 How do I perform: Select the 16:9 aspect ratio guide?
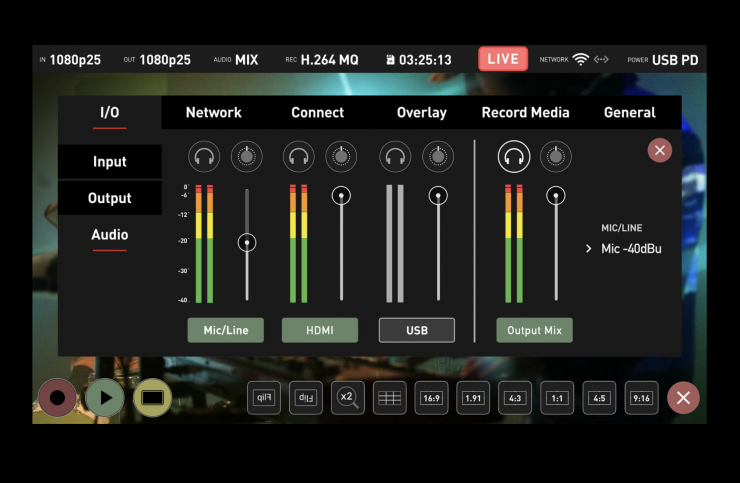pos(431,398)
